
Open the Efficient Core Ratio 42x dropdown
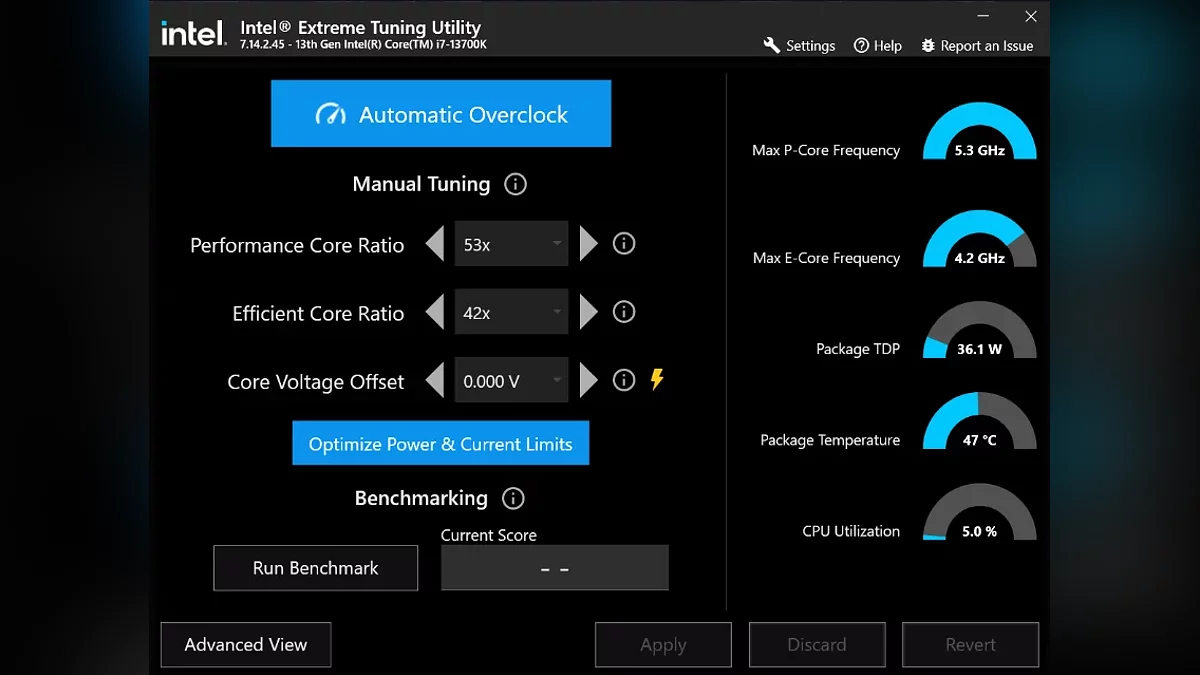(511, 312)
